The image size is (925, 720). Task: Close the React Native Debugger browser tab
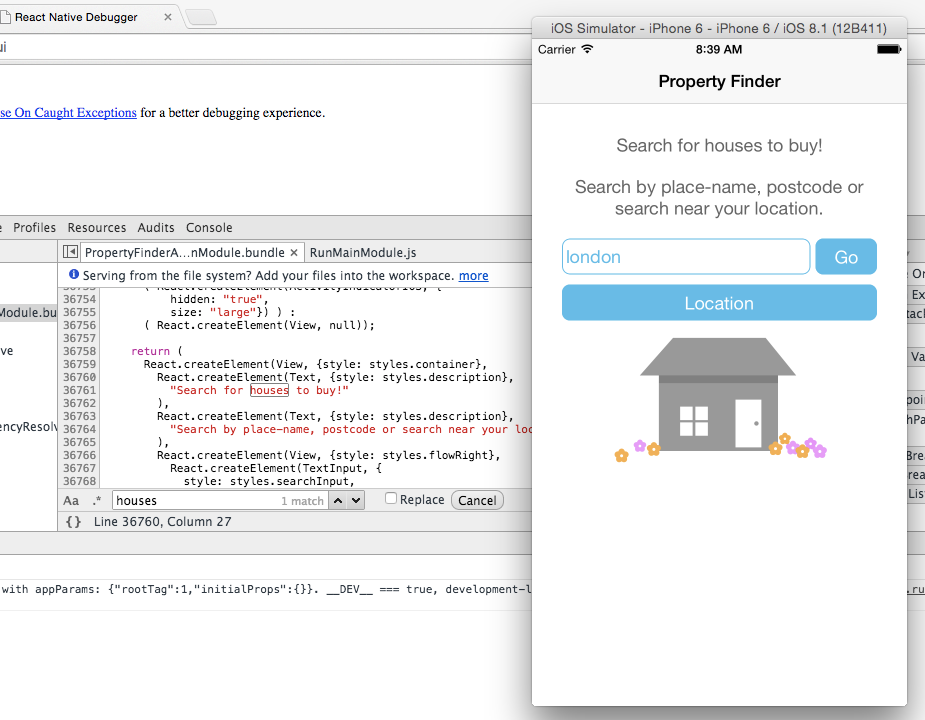tap(167, 17)
